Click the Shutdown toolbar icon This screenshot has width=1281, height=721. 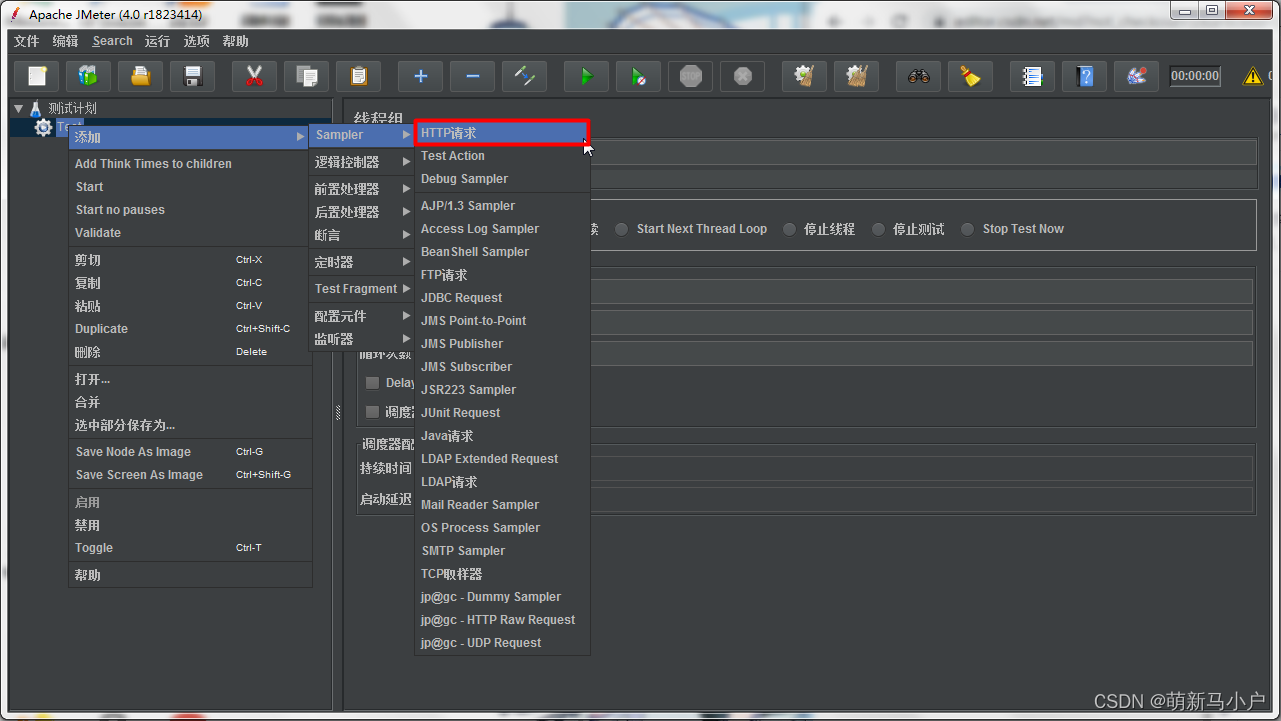(x=742, y=76)
